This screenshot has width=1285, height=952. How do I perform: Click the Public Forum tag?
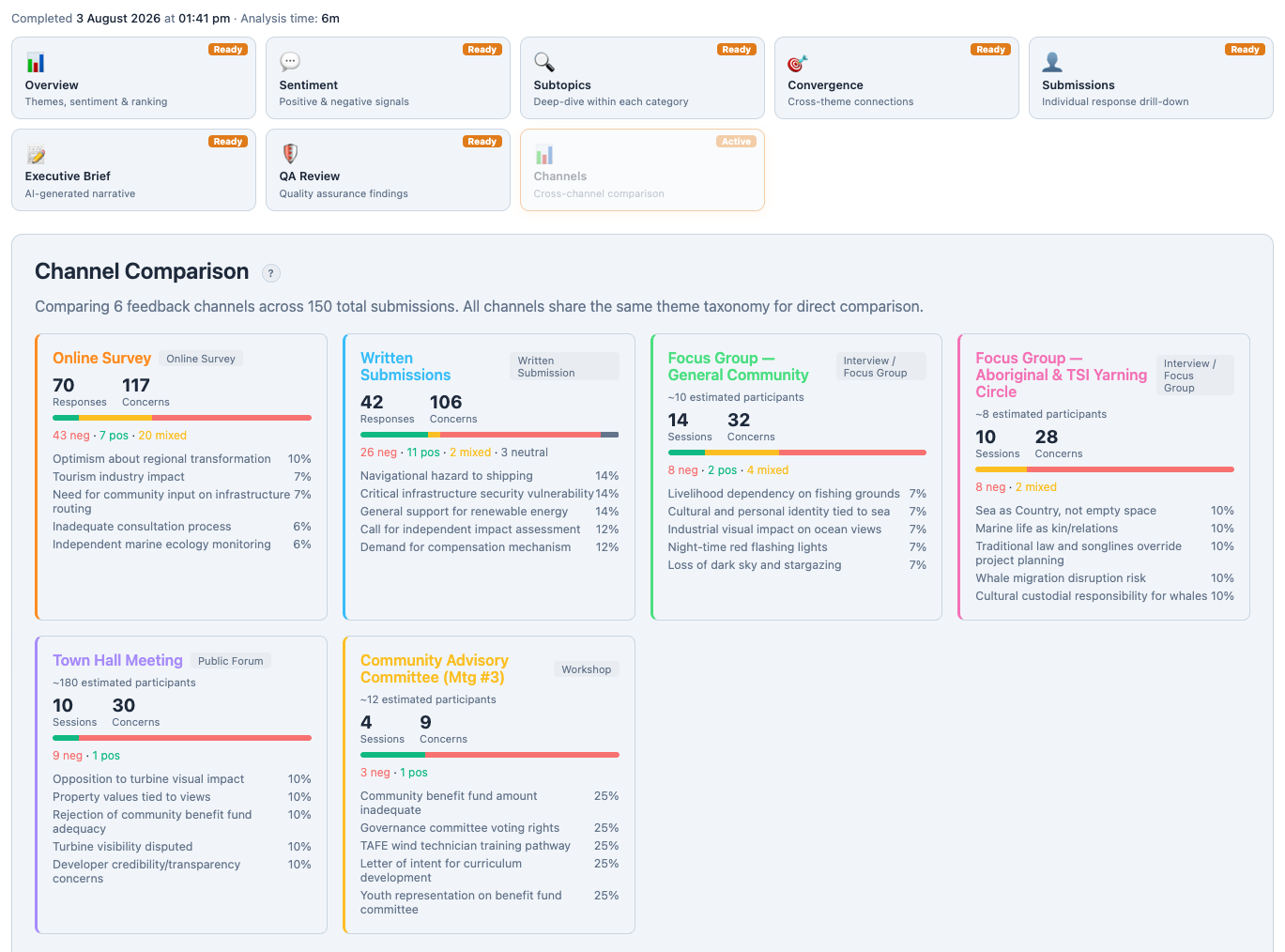231,661
